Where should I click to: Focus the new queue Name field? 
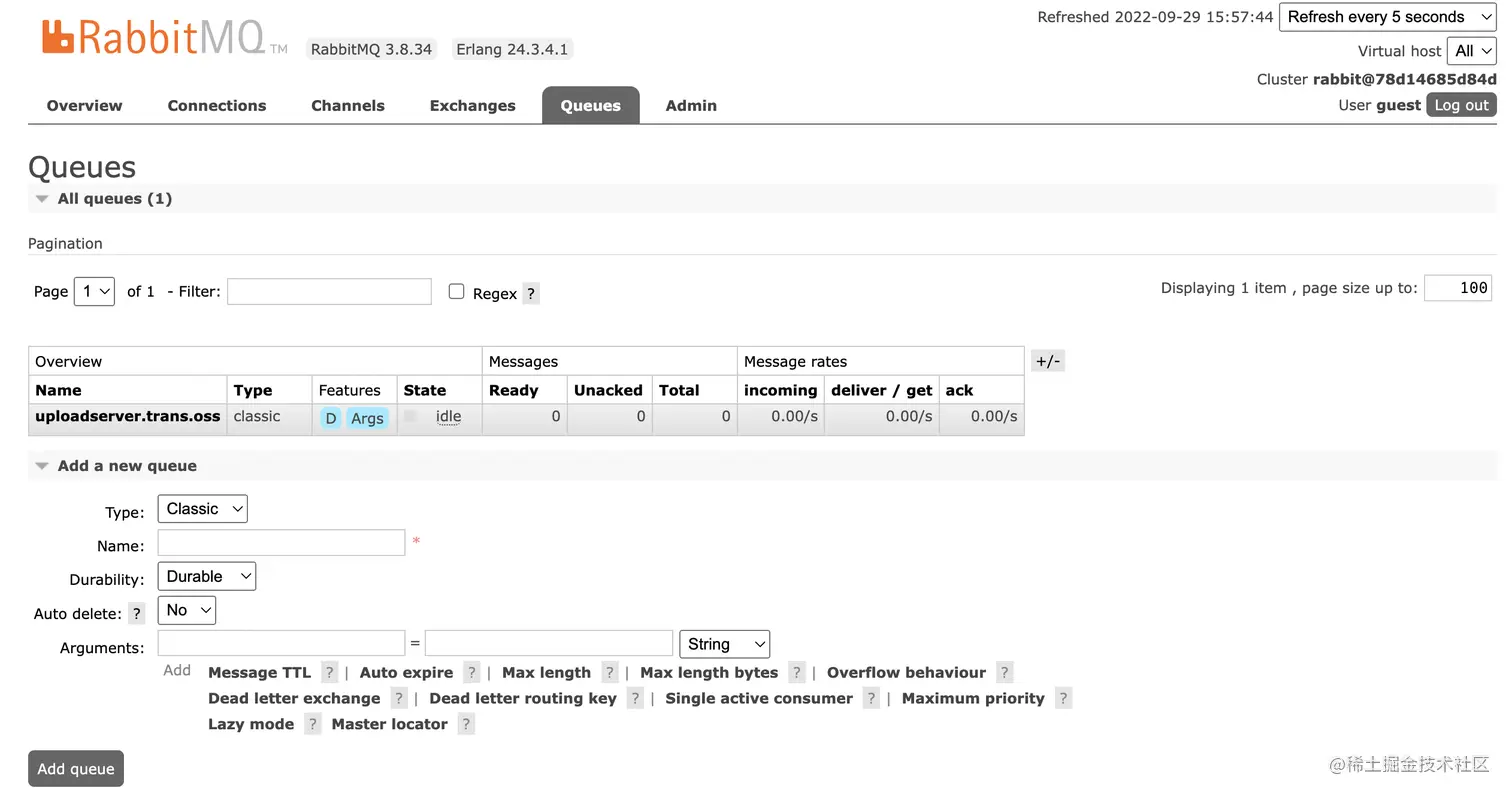tap(281, 543)
